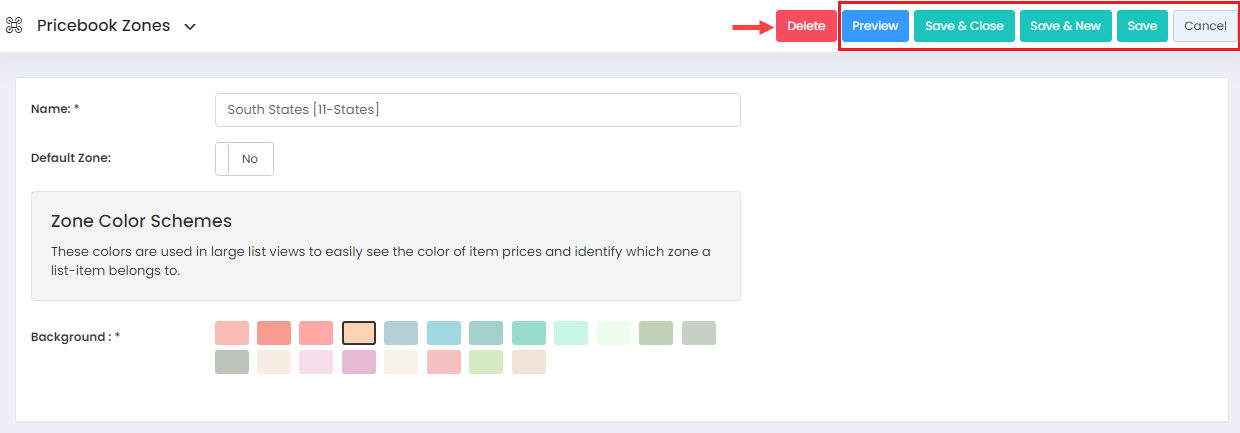The image size is (1240, 433).
Task: Choose the light blue-gray background swatch
Action: pyautogui.click(x=401, y=333)
